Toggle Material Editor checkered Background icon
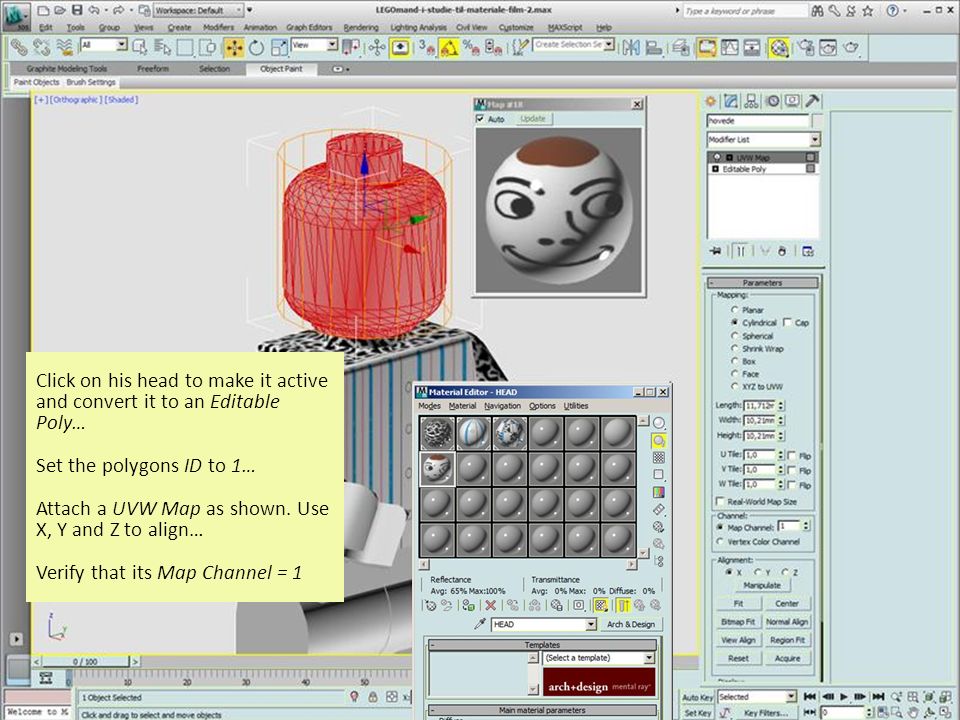The width and height of the screenshot is (960, 720). [659, 457]
